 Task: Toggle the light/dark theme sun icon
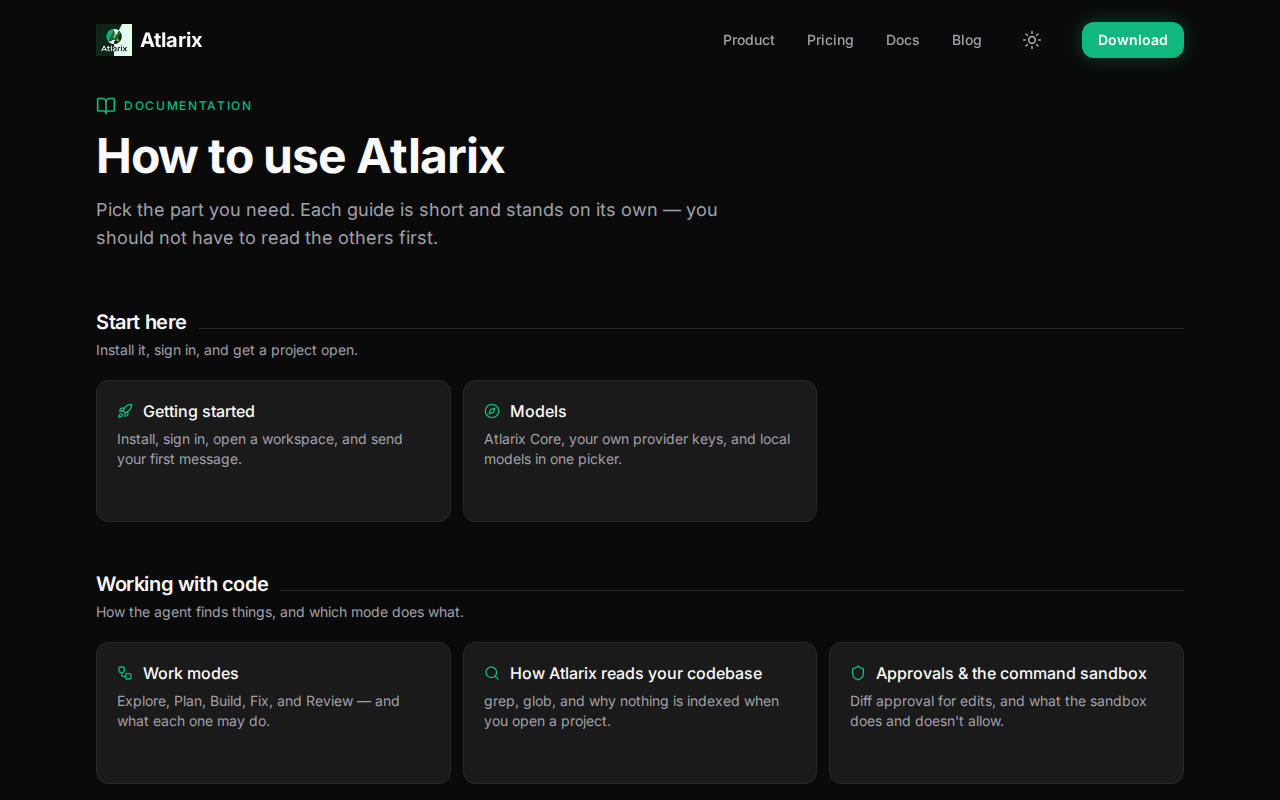(1032, 40)
